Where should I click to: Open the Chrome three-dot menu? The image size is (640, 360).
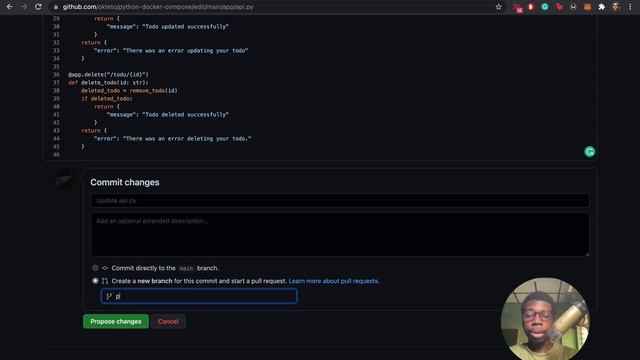point(630,7)
